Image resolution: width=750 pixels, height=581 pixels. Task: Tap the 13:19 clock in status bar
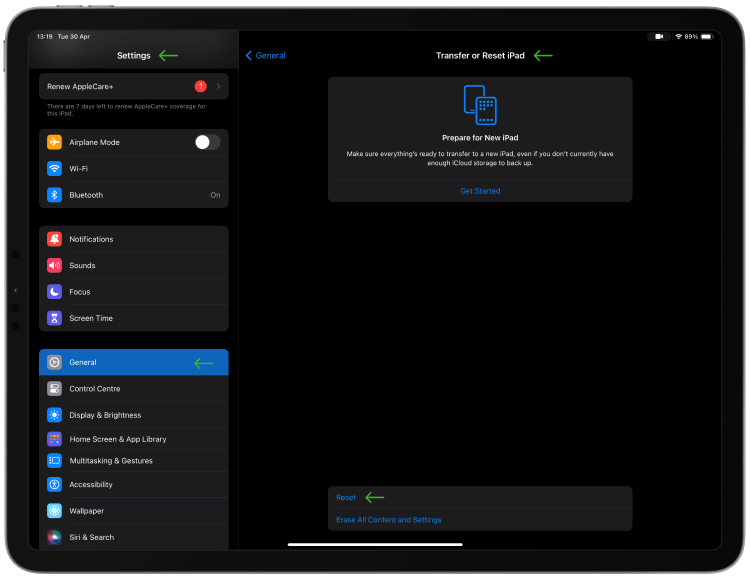coord(44,36)
